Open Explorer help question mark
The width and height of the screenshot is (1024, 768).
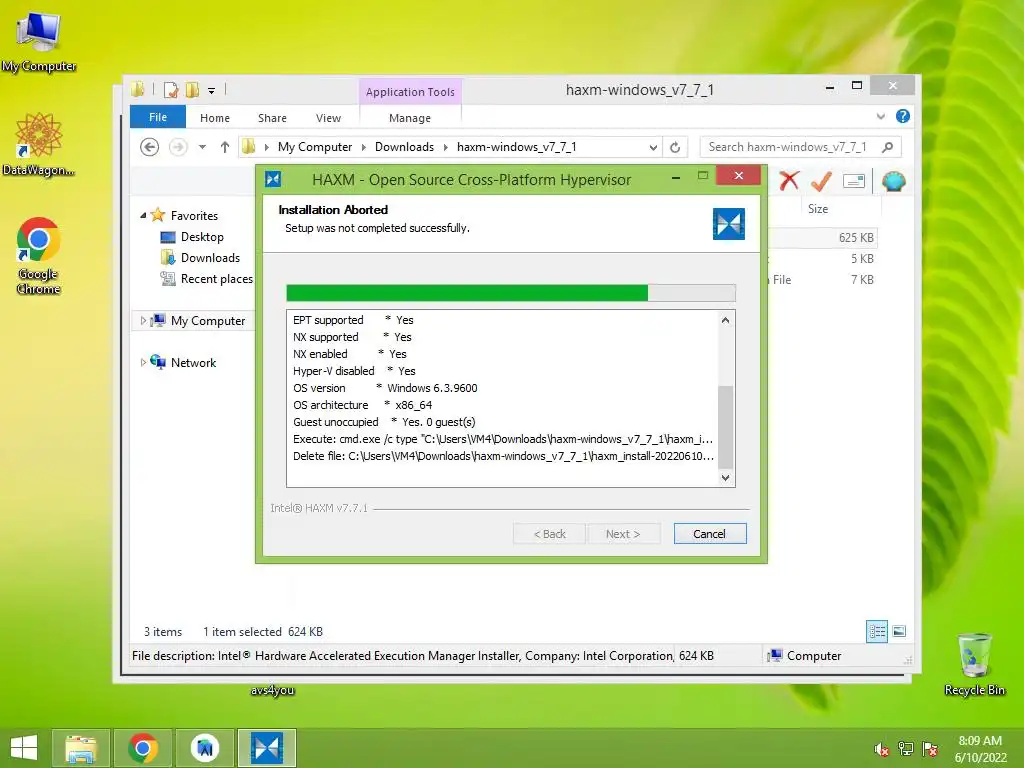coord(903,116)
